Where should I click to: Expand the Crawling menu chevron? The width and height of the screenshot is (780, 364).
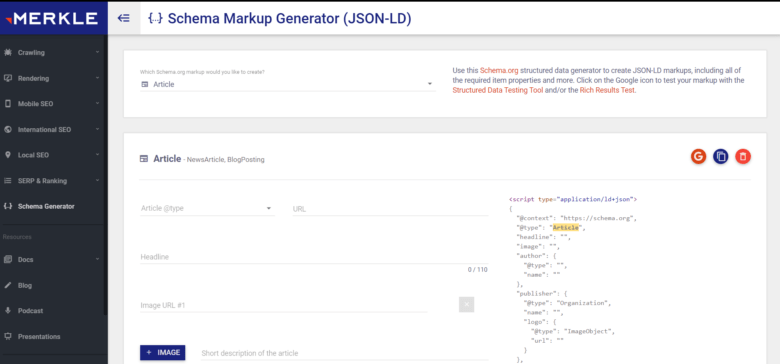98,52
